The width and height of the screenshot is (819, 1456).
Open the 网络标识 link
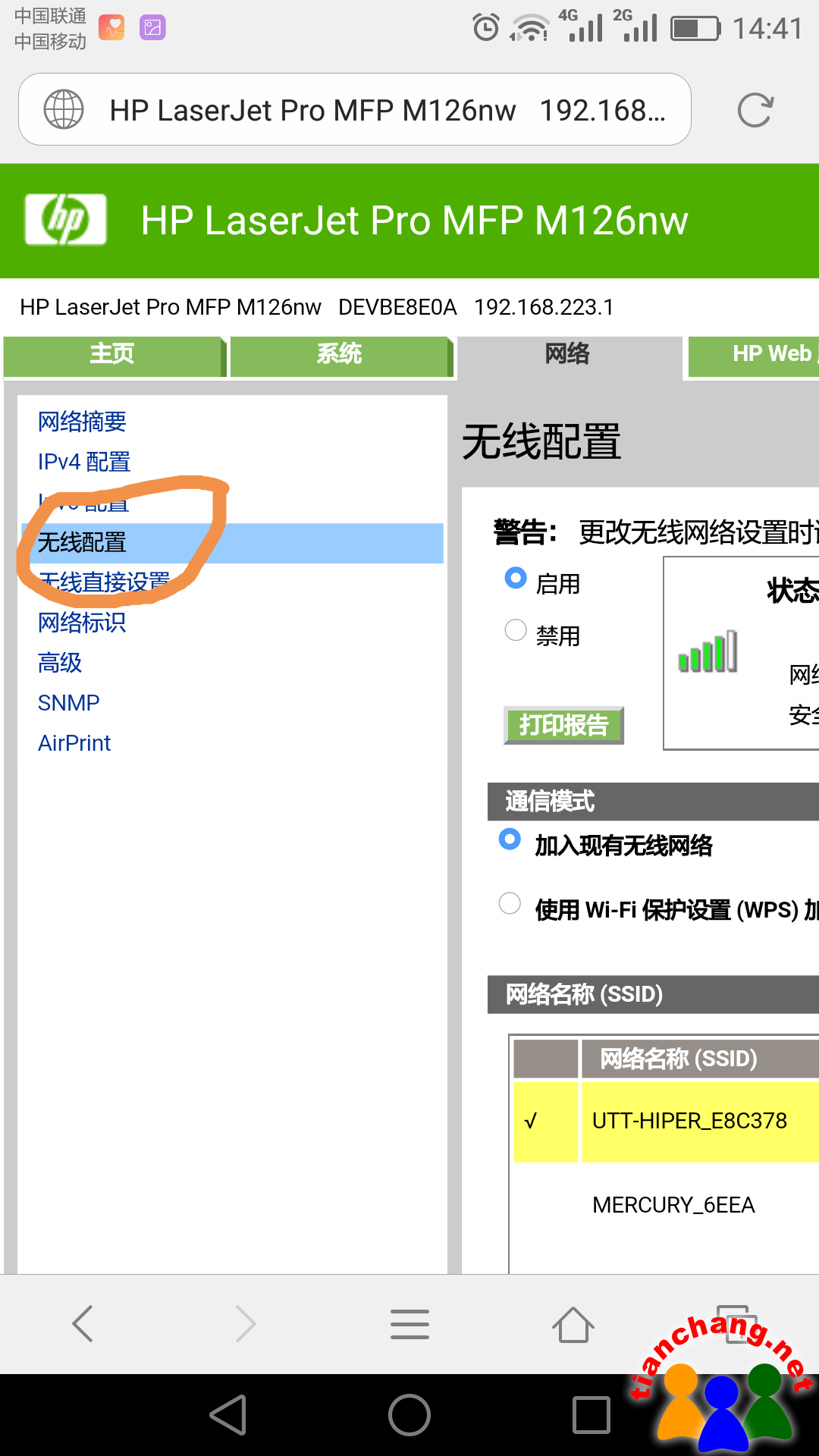point(82,623)
